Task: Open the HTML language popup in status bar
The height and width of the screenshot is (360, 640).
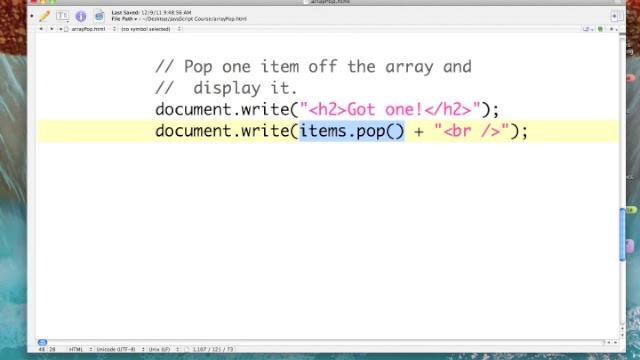Action: pos(80,349)
